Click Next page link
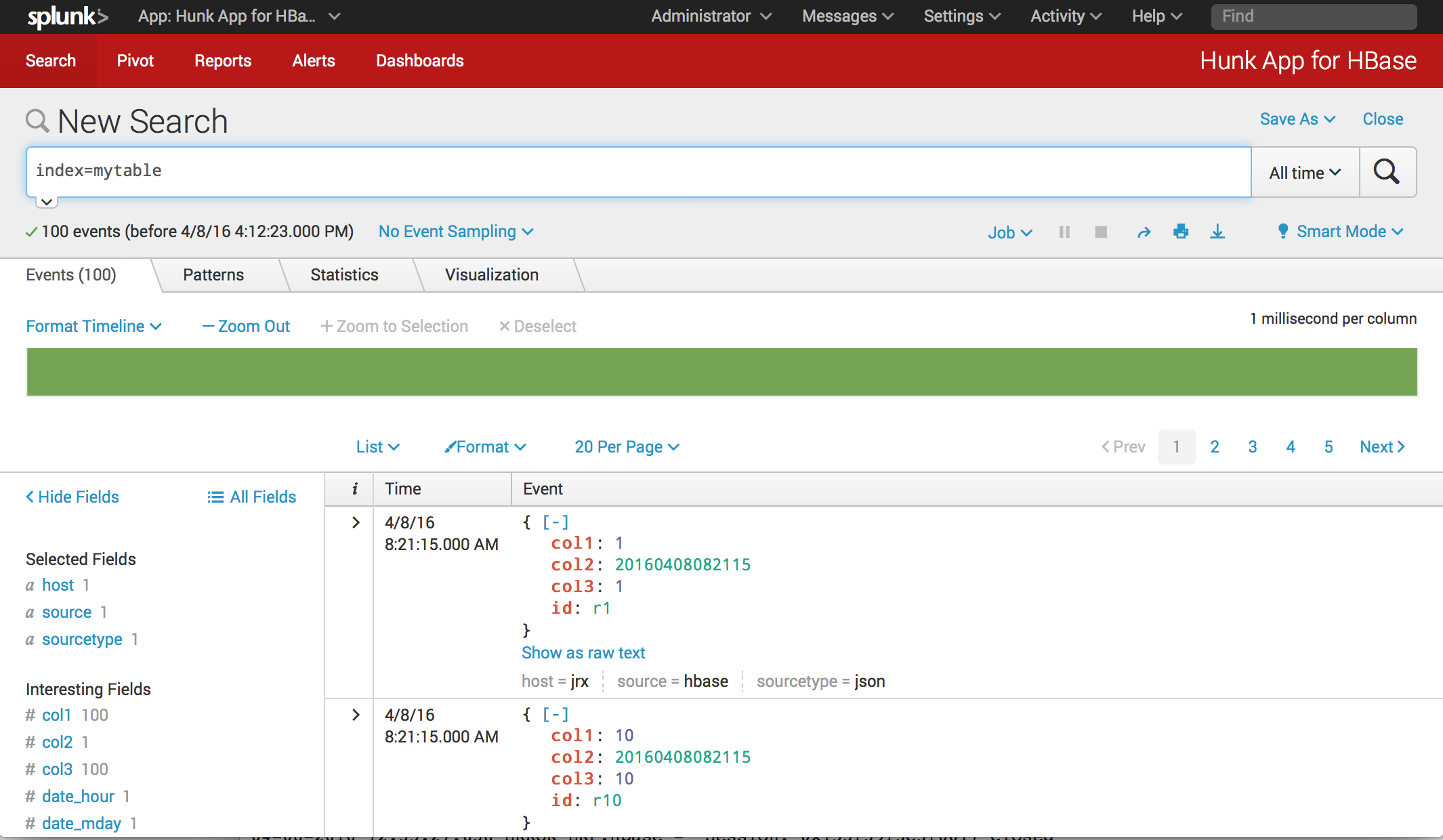Viewport: 1443px width, 840px height. coord(1382,447)
